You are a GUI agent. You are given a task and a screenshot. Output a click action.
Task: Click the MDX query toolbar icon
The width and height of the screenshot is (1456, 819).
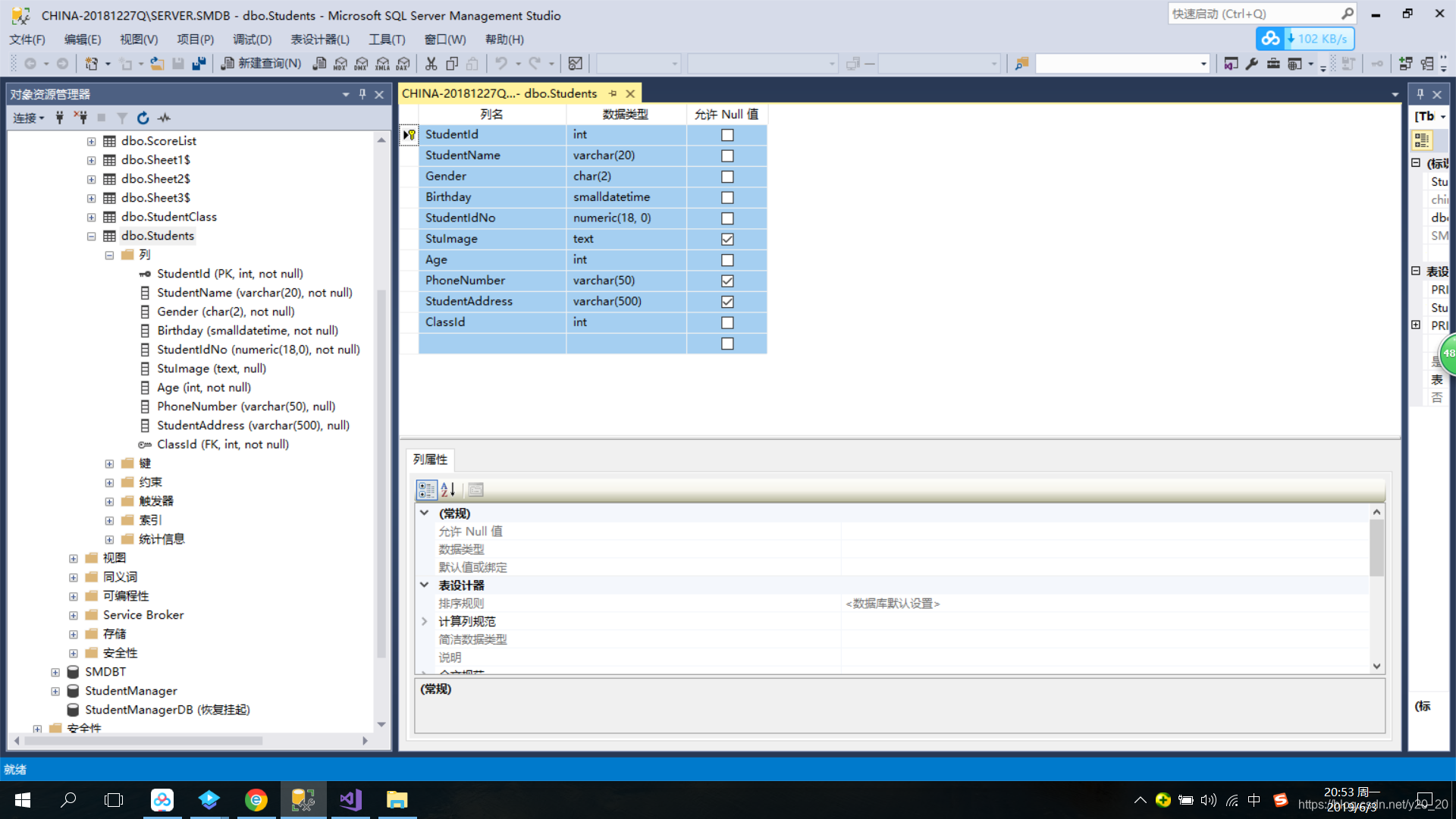(x=340, y=64)
